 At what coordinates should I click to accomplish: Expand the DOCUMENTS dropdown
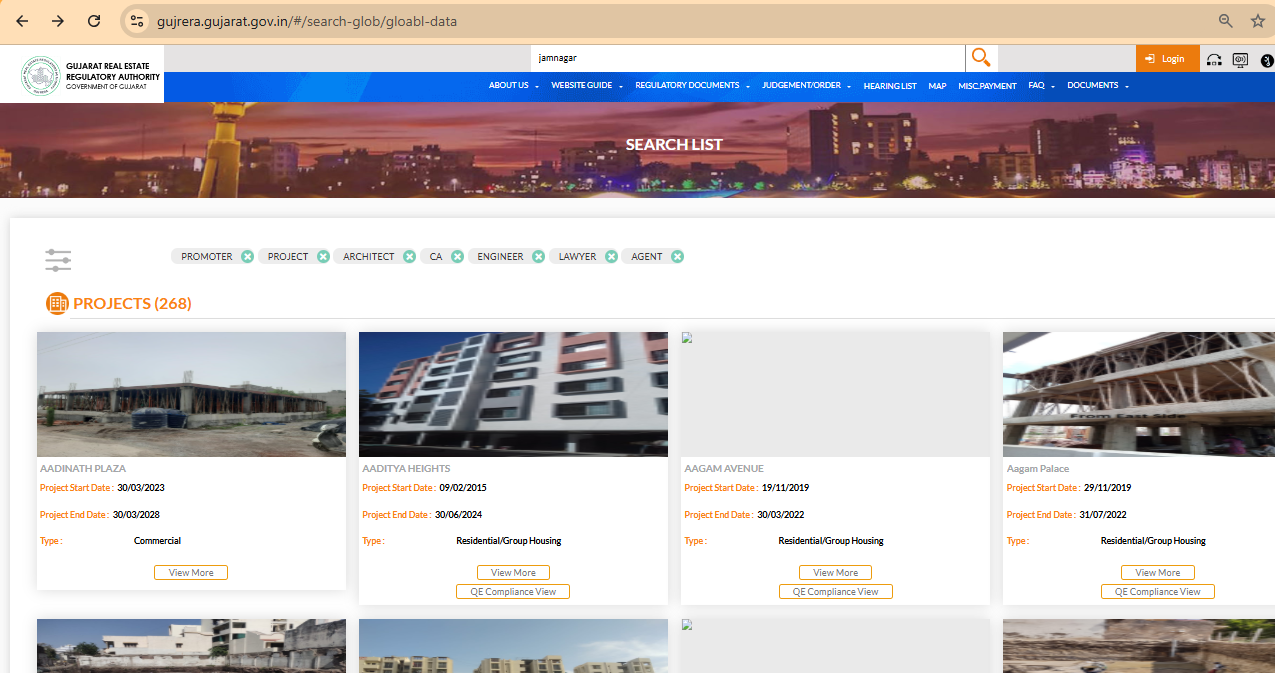(x=1098, y=86)
